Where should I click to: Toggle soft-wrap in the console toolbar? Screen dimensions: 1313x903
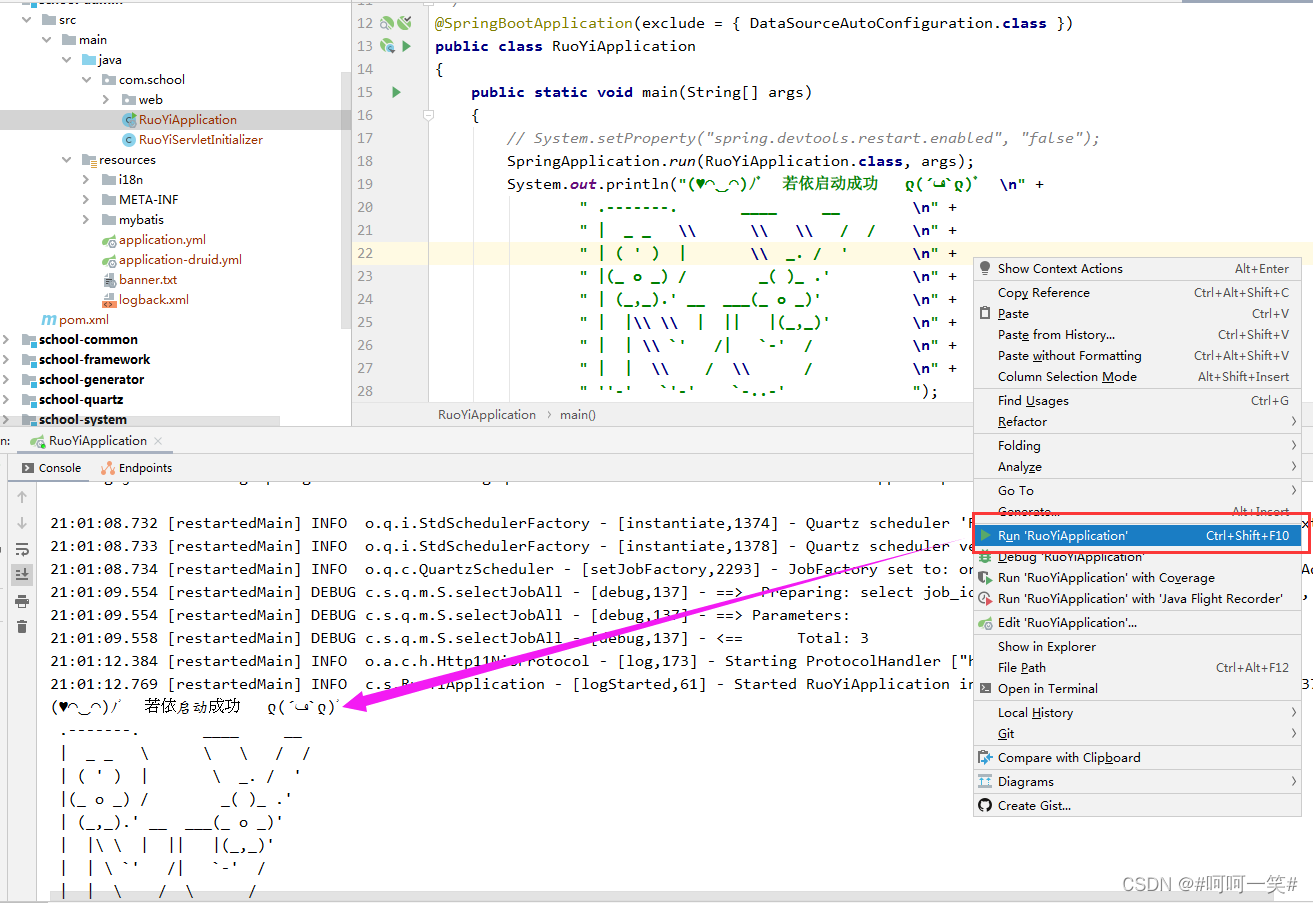click(22, 549)
